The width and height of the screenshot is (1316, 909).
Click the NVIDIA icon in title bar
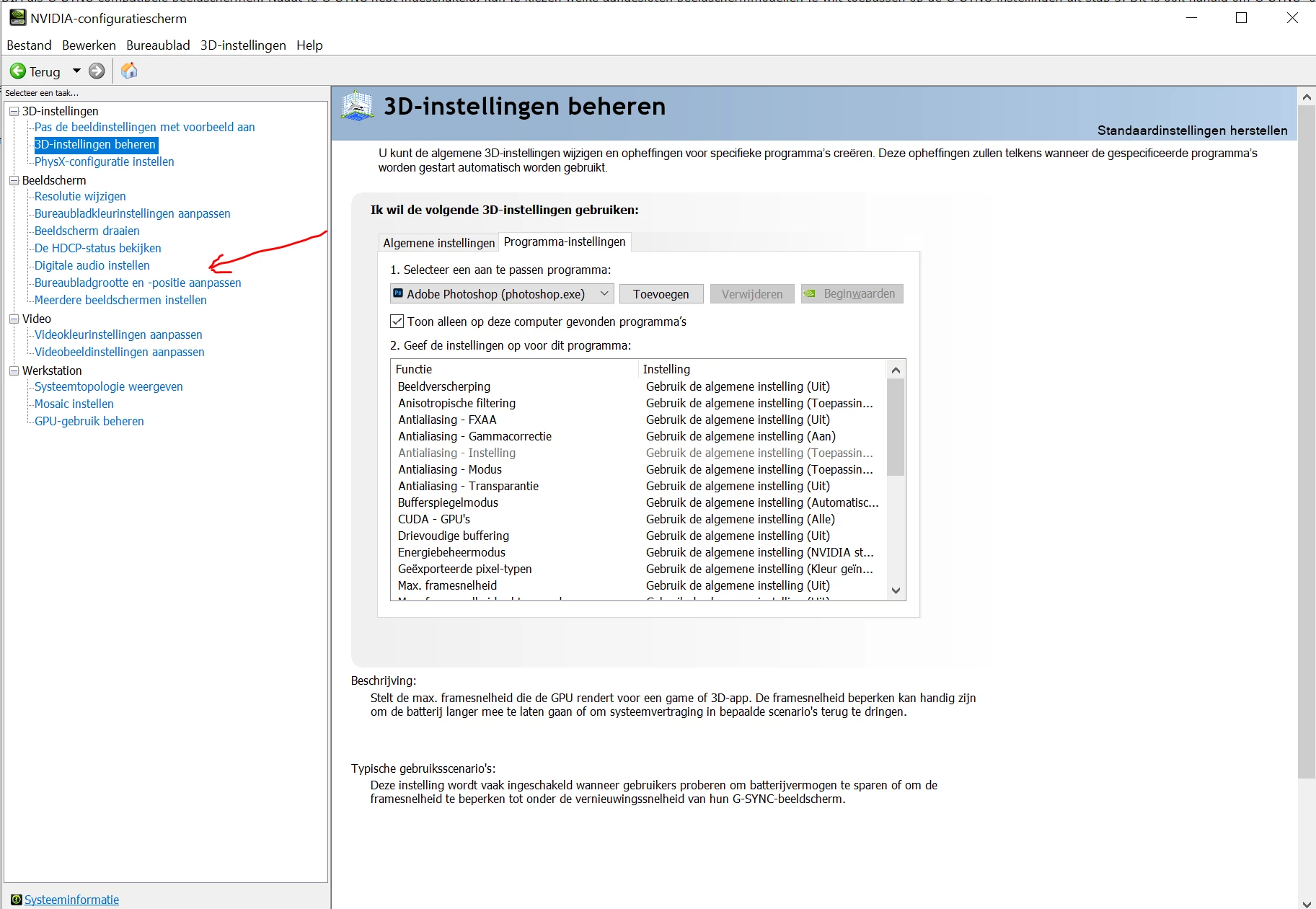click(17, 17)
